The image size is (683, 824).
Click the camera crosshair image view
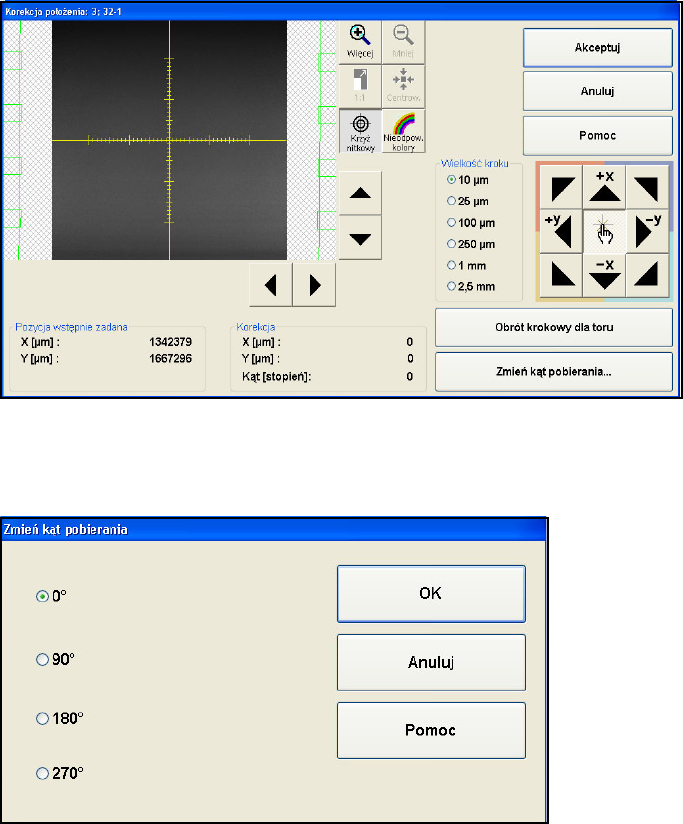[x=169, y=140]
